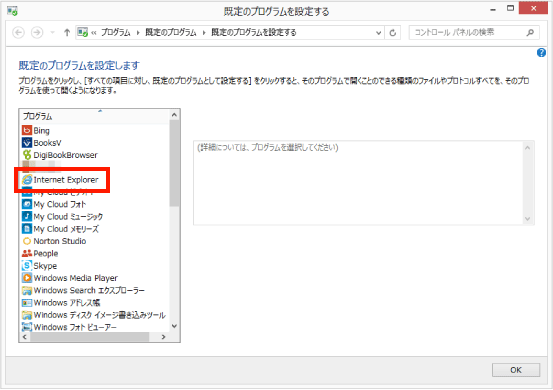Click the search magnifier icon
The width and height of the screenshot is (553, 390).
[x=530, y=33]
